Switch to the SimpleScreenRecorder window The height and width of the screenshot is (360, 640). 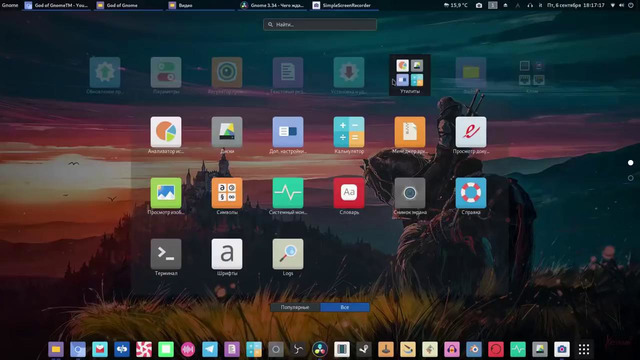click(344, 5)
